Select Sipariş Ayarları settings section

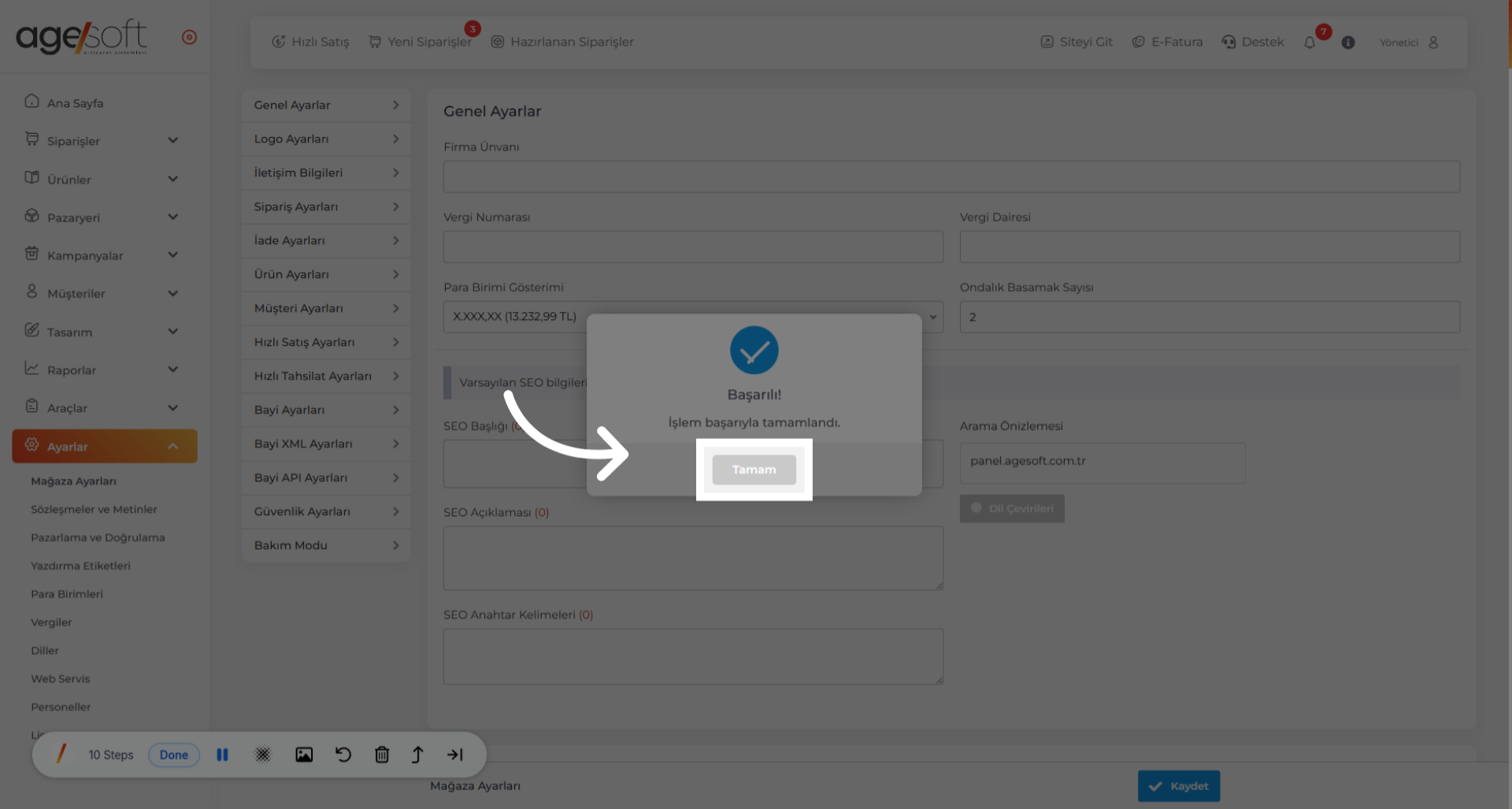click(x=326, y=206)
